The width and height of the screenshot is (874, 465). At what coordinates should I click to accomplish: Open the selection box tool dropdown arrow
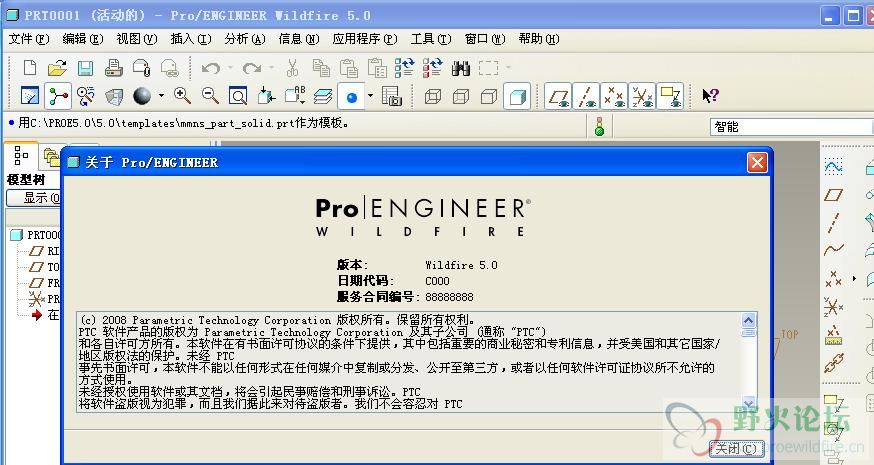coord(508,68)
